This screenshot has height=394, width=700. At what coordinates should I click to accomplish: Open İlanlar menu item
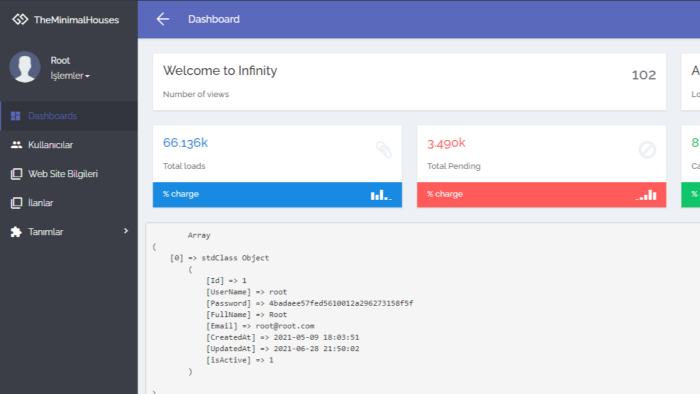coord(69,203)
